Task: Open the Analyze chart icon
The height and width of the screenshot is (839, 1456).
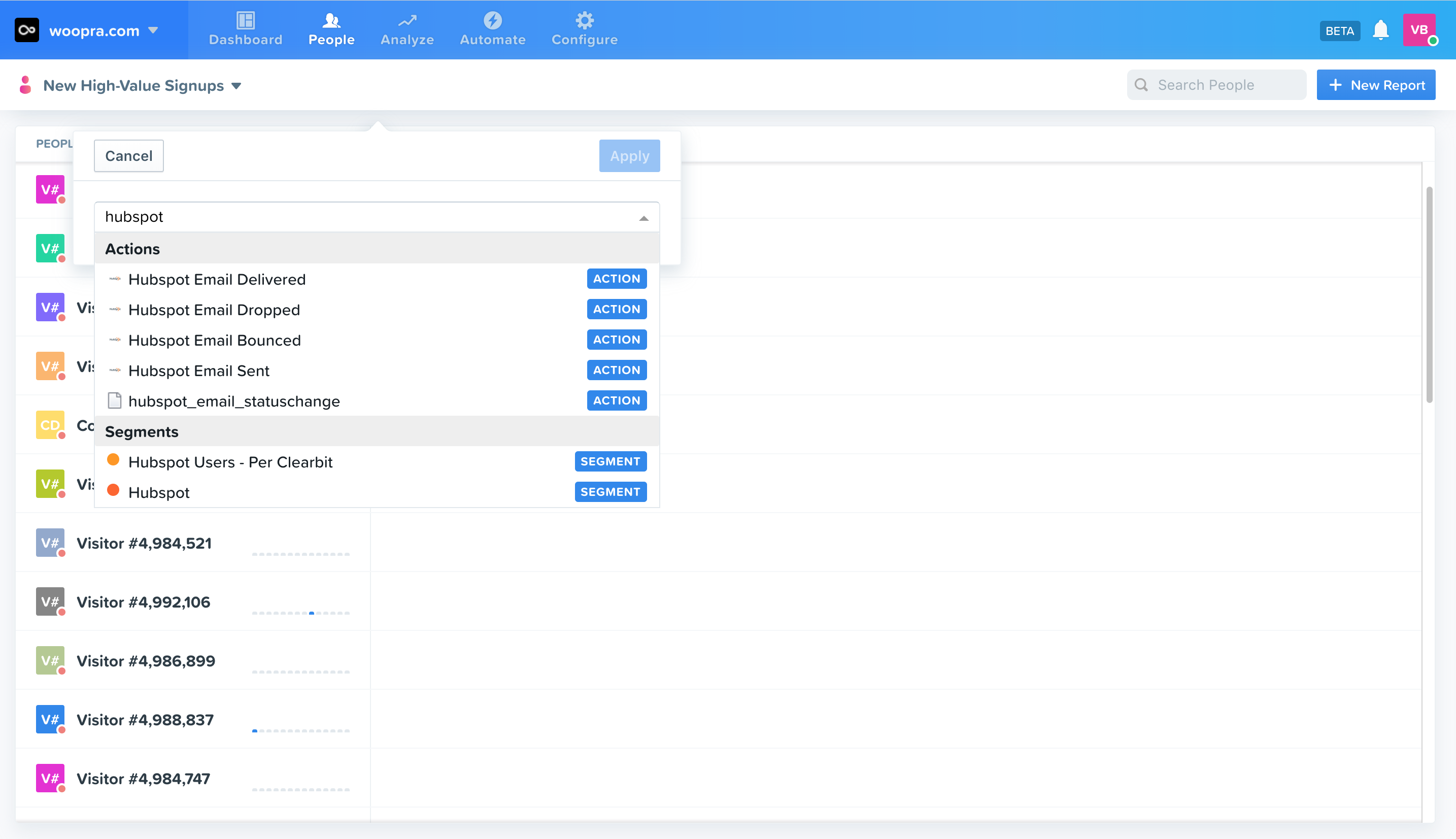Action: coord(407,21)
